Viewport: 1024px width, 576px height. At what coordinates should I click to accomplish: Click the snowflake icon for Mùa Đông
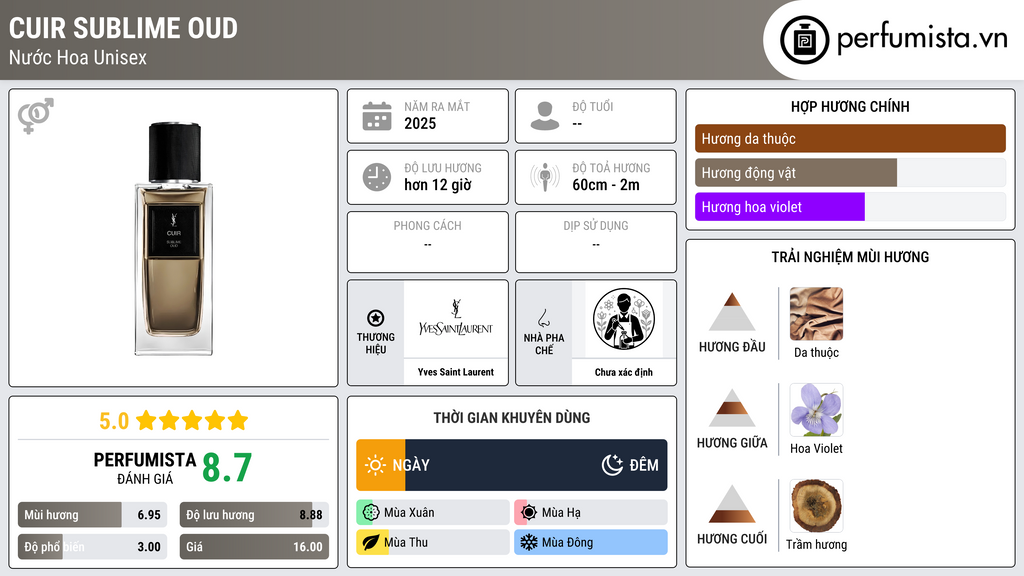coord(529,542)
